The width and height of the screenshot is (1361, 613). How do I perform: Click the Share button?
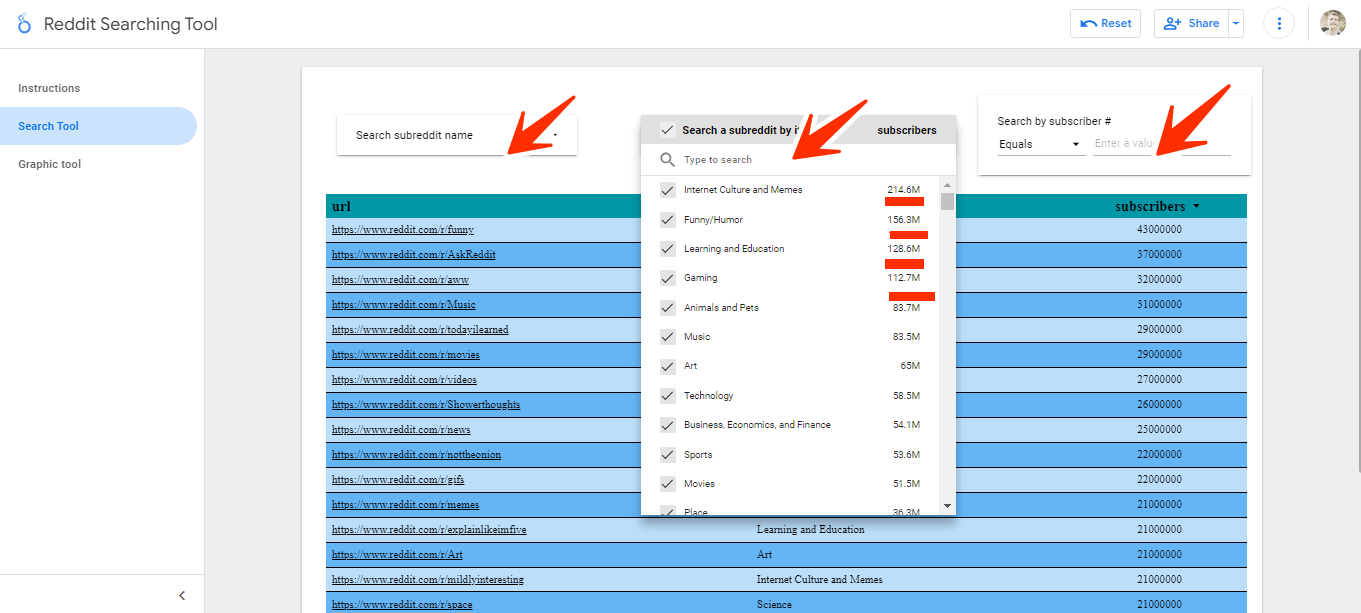[1191, 24]
